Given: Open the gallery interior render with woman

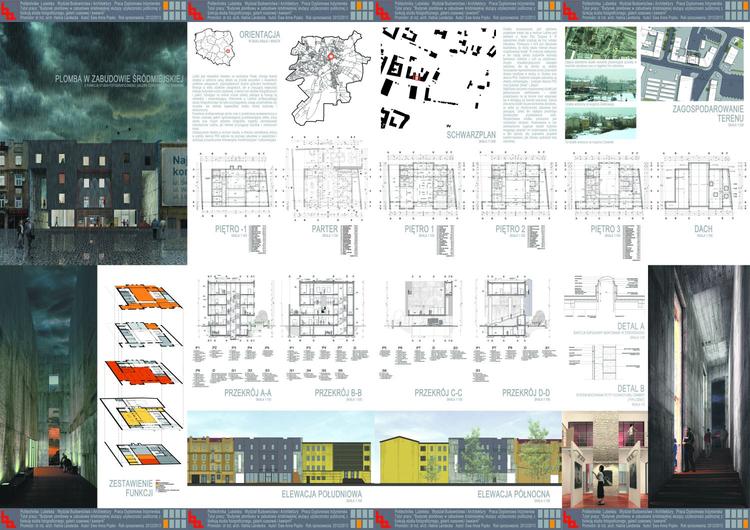Looking at the screenshot, I should click(605, 459).
